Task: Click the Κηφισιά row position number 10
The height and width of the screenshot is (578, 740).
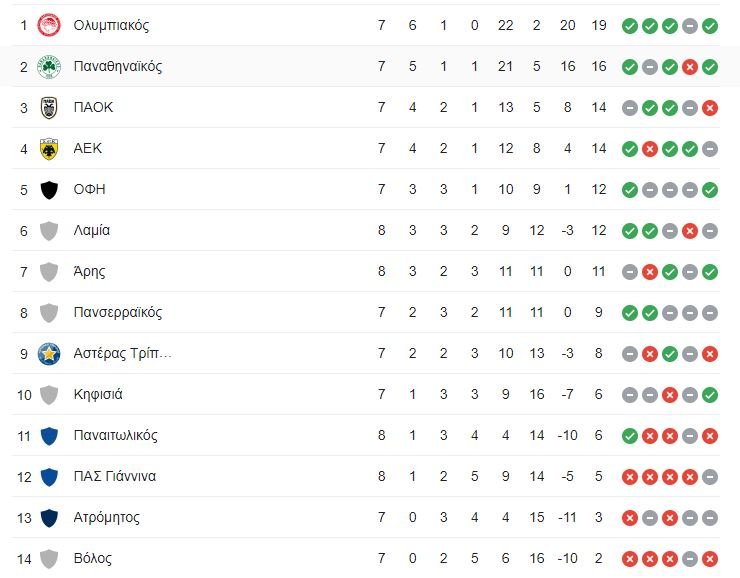Action: 23,394
